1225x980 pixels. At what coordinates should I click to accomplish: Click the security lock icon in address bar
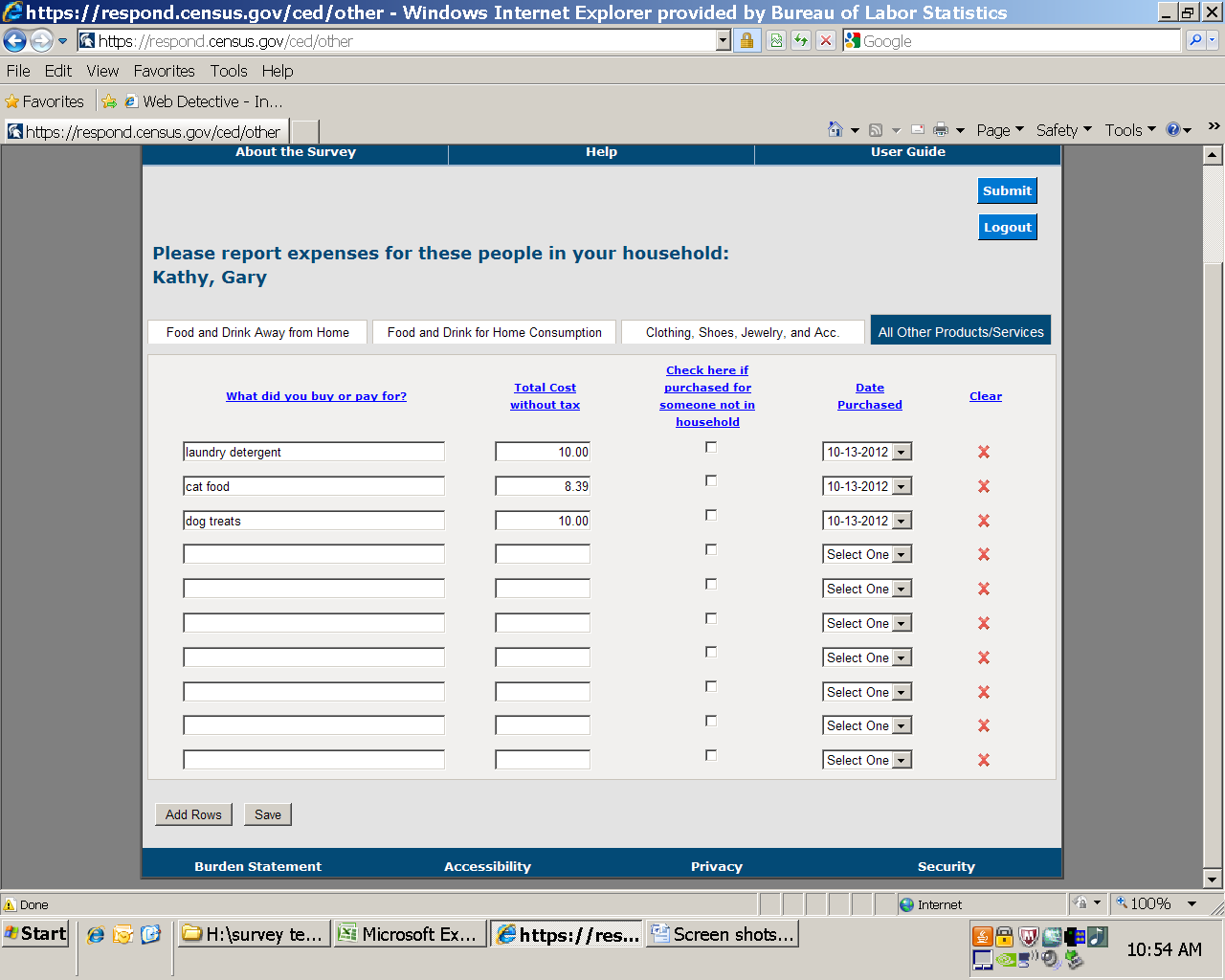[x=746, y=41]
